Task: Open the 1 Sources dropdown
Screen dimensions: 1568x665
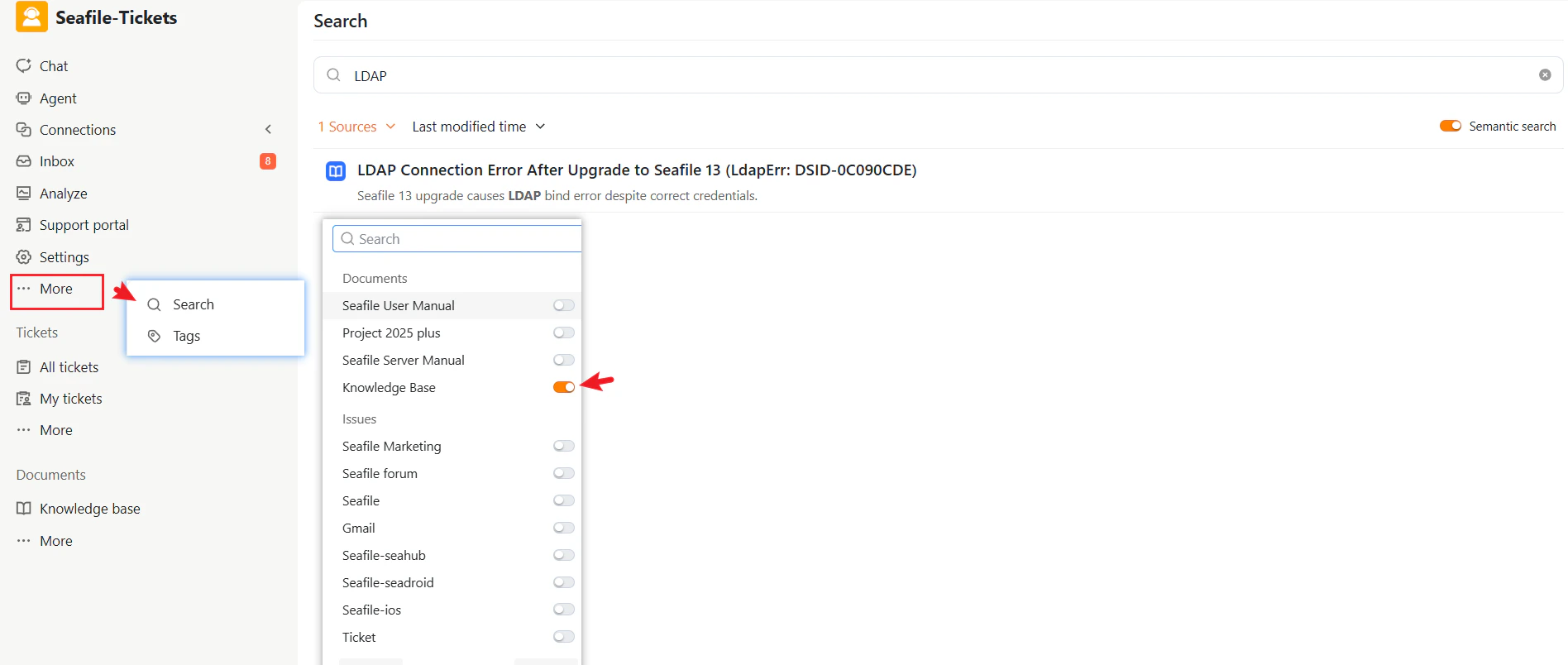Action: [356, 127]
